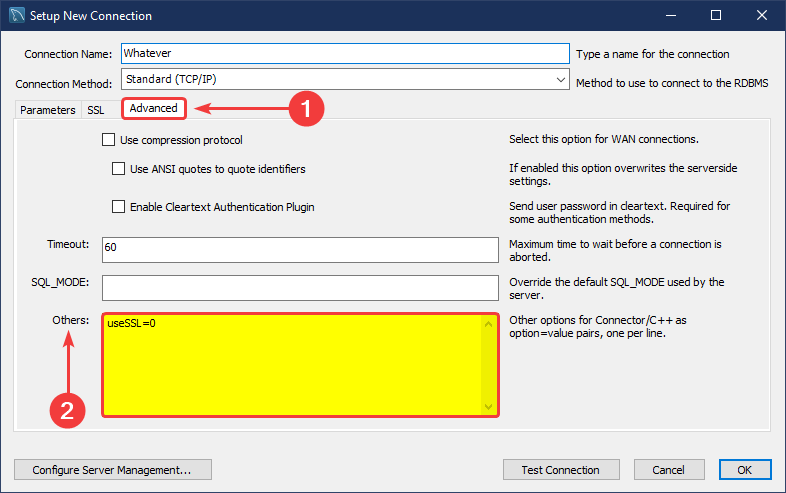Image resolution: width=786 pixels, height=493 pixels.
Task: Click the empty SQL_MODE text field
Action: (x=299, y=287)
